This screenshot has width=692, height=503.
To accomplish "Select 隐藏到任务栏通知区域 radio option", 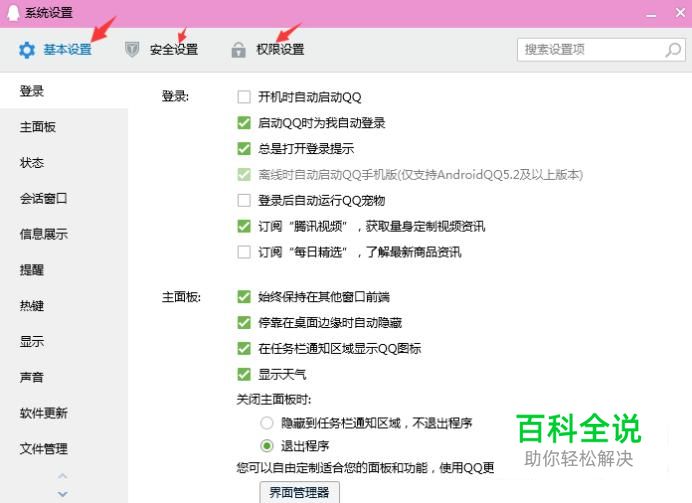I will (x=267, y=423).
